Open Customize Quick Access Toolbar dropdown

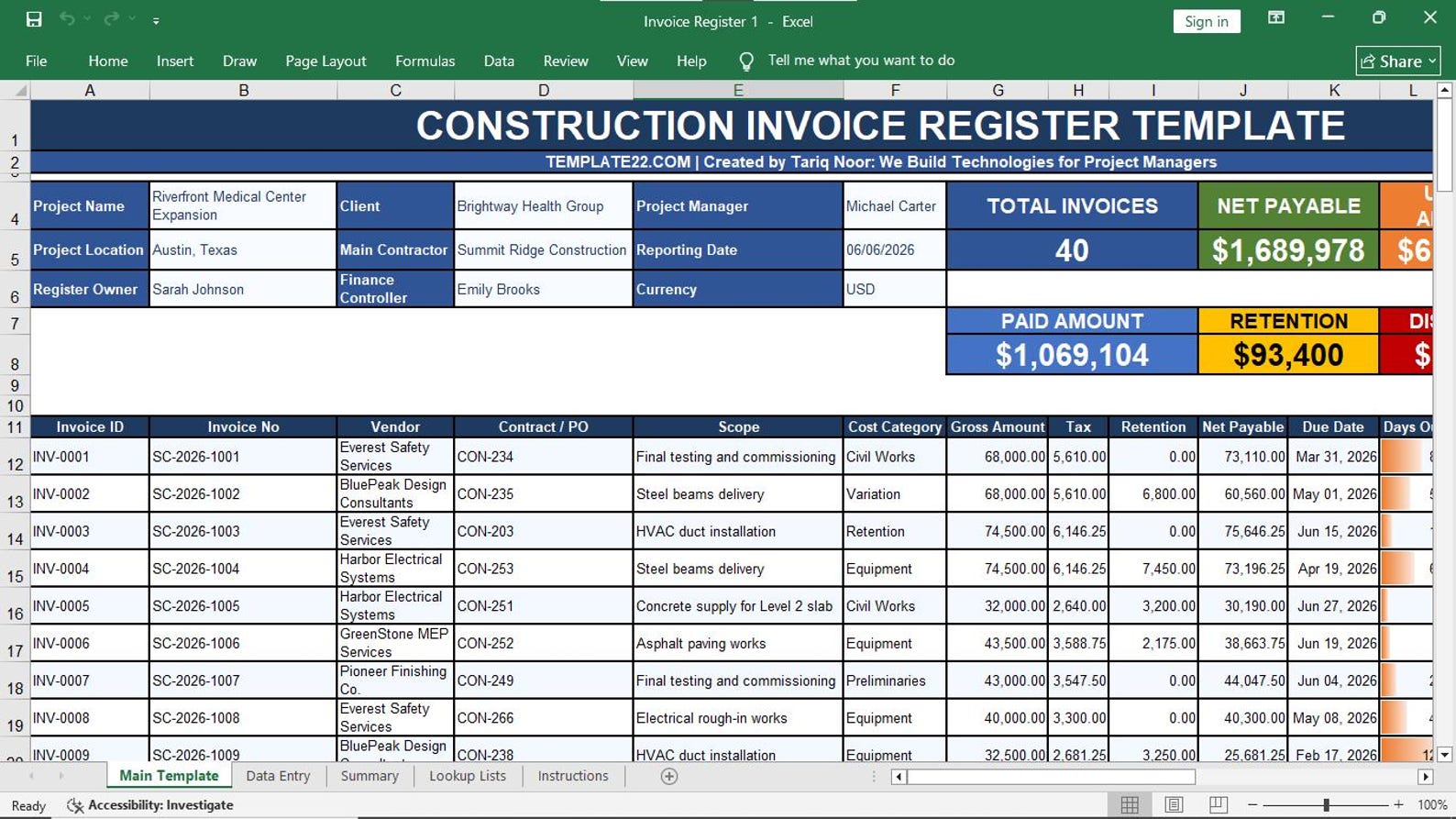point(156,20)
